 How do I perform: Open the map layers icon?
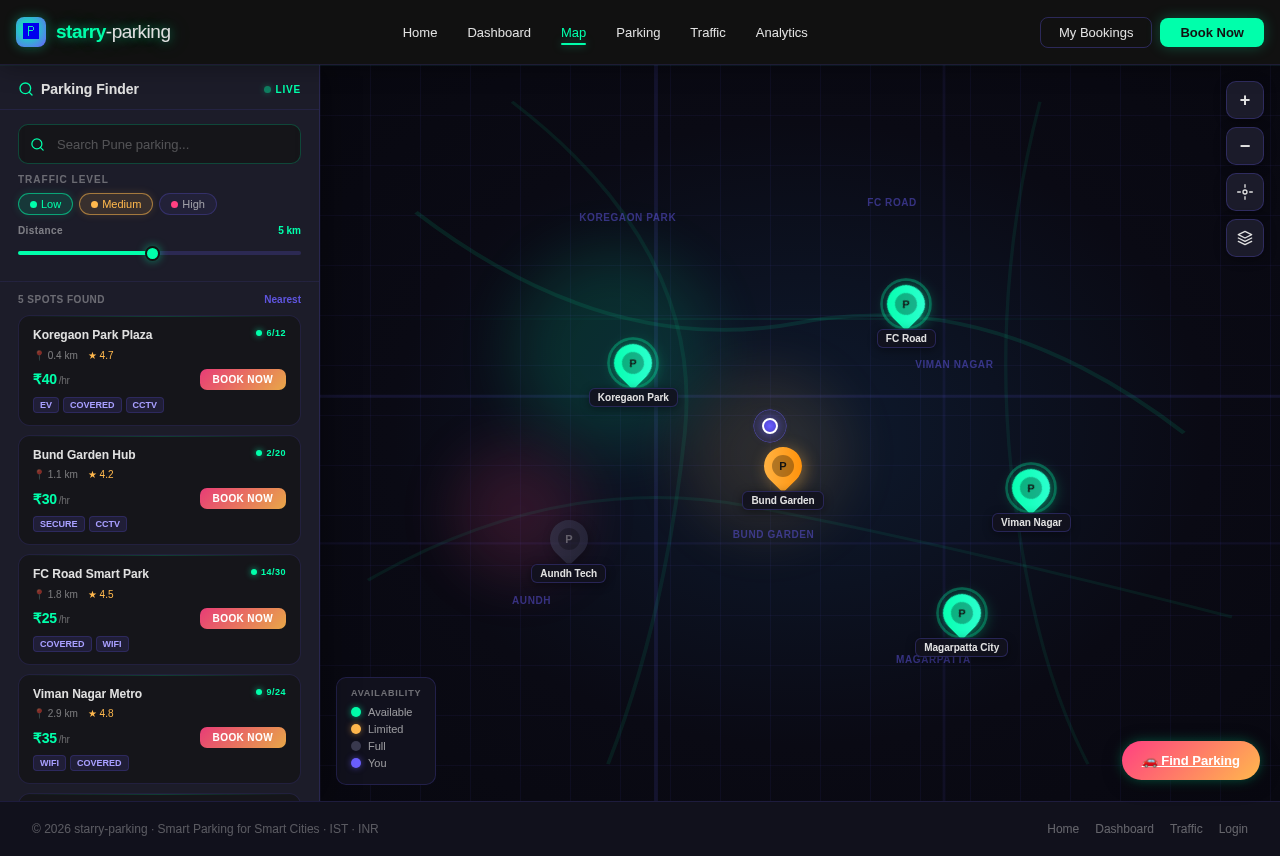1245,238
